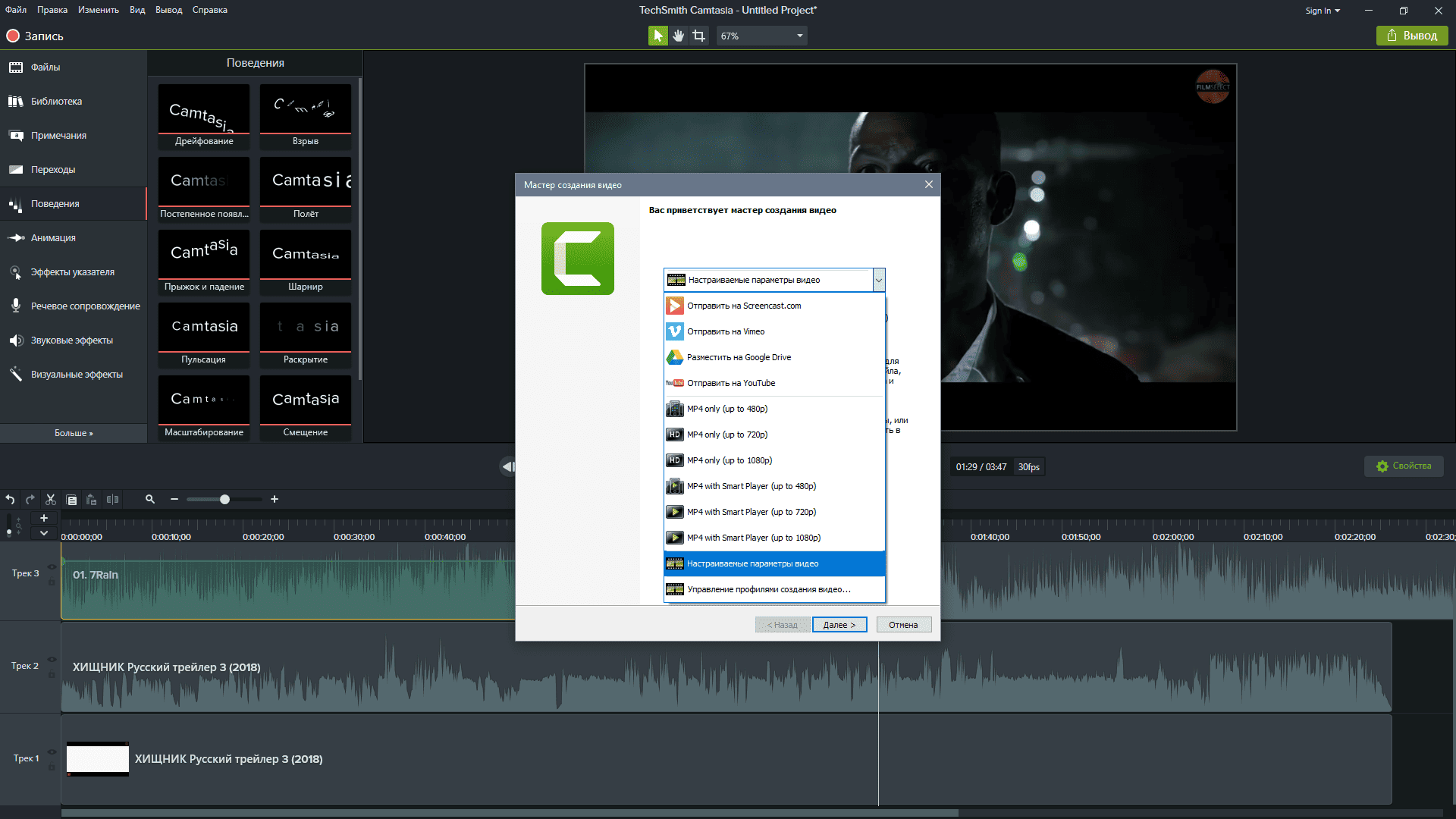Zoom out timeline with minus icon
Image resolution: width=1456 pixels, height=819 pixels.
(174, 499)
